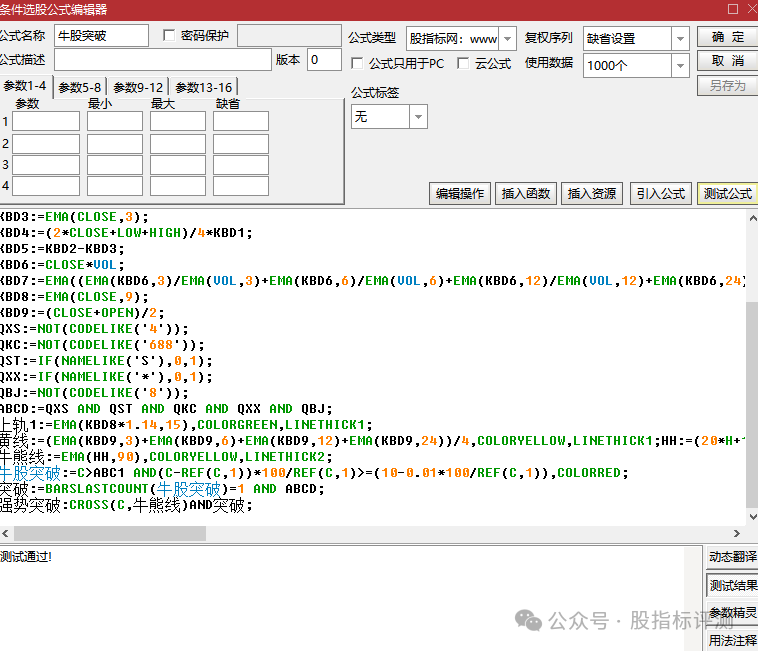Open the 编辑操作 menu button

click(460, 194)
